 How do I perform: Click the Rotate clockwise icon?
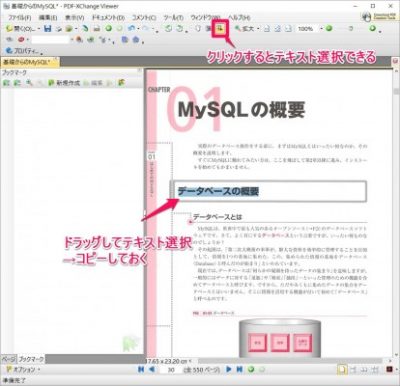(179, 29)
